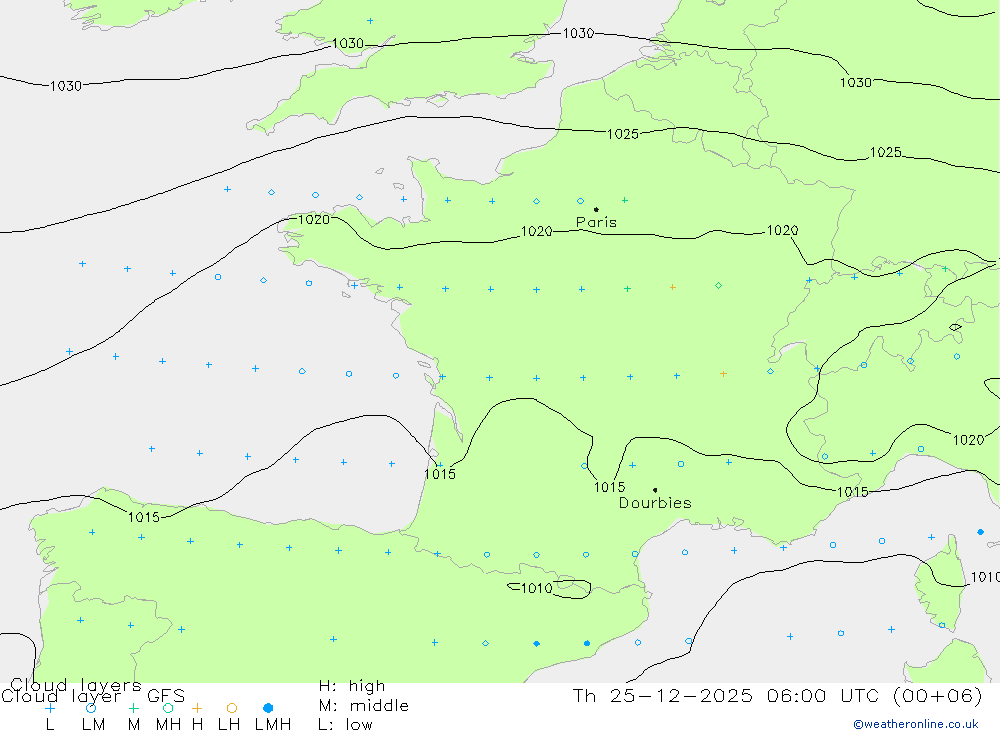Click the 1010 isobar label in the Pyrenees
This screenshot has width=1000, height=733.
point(536,588)
